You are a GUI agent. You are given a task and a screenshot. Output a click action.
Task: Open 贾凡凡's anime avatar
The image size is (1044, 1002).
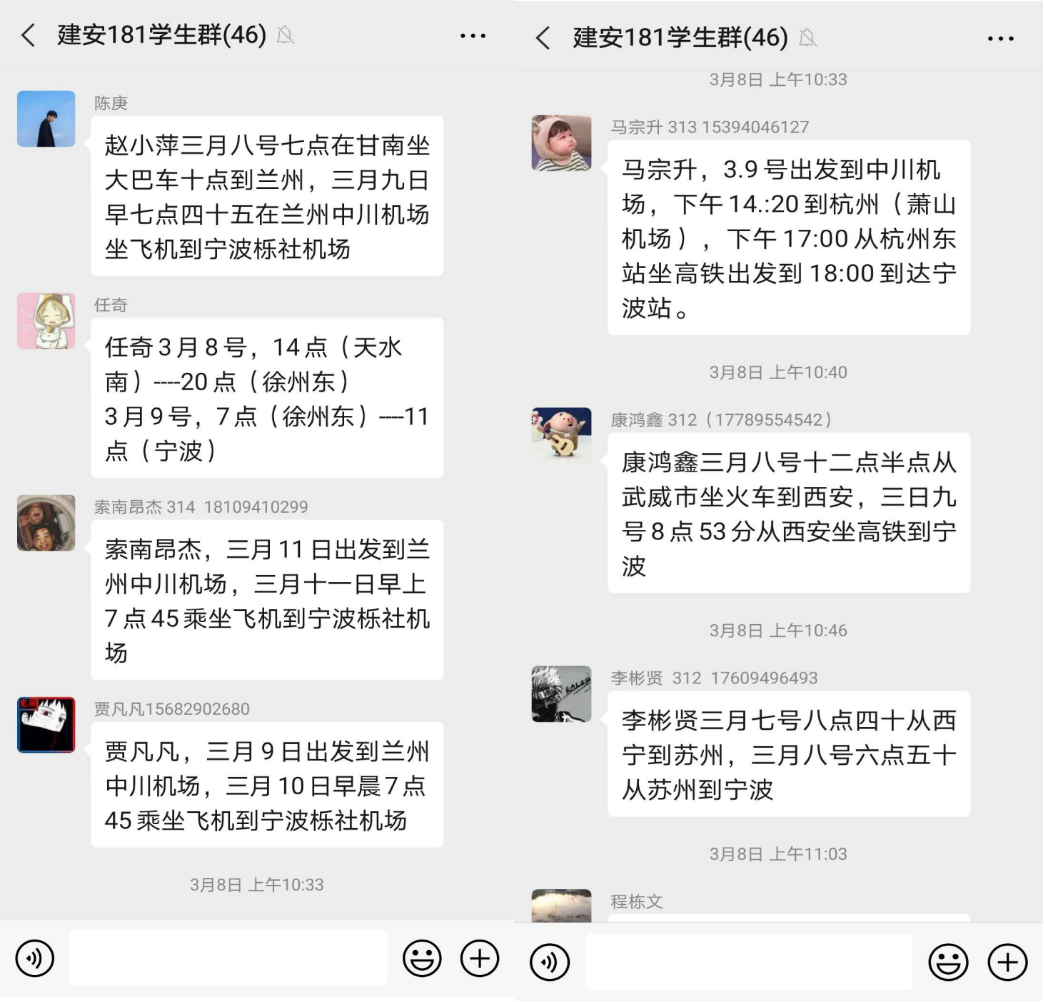pos(46,724)
